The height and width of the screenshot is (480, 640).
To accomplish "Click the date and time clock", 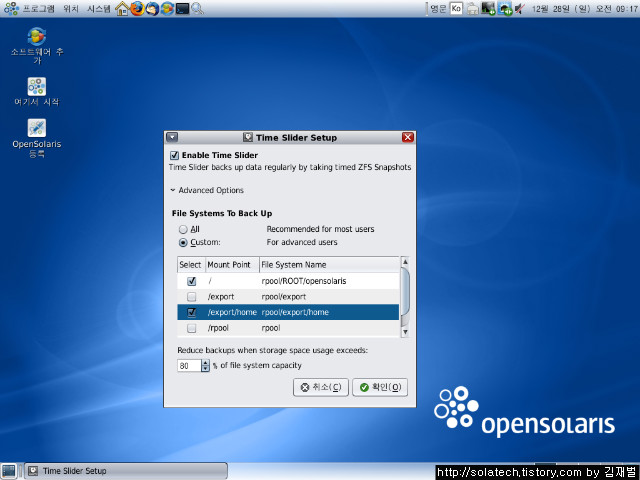I will [x=584, y=9].
